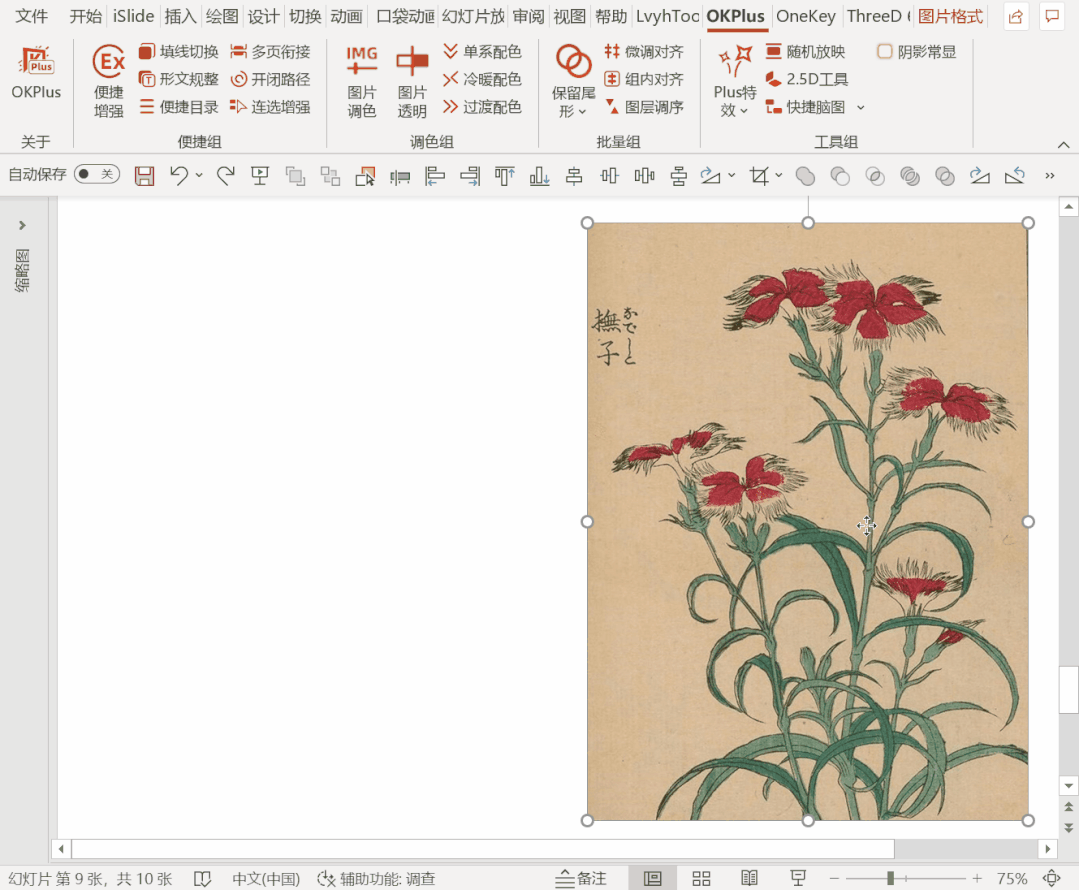Collapse the ribbon with caret
The image size is (1079, 890).
(1063, 144)
